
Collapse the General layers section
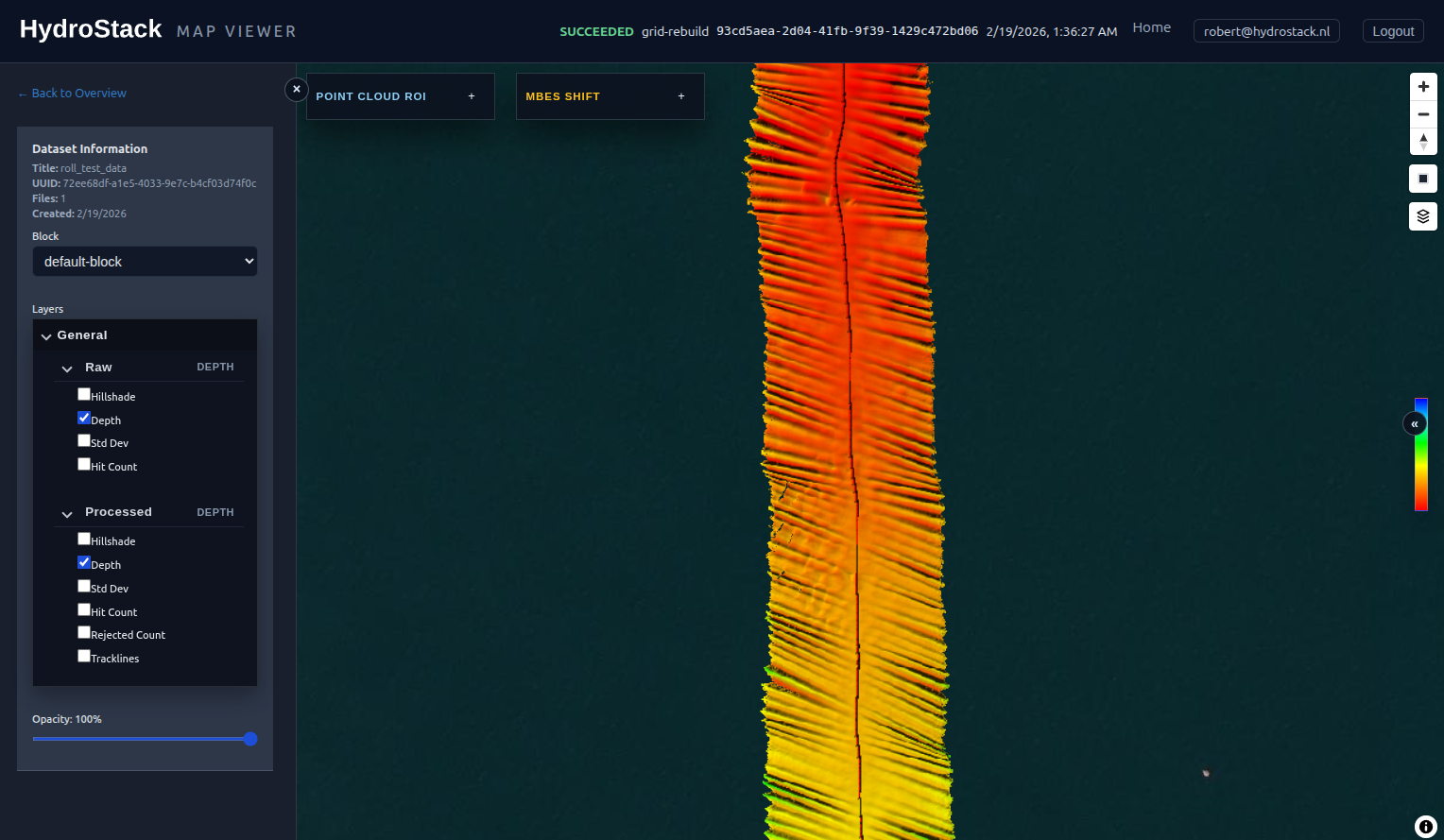[45, 334]
